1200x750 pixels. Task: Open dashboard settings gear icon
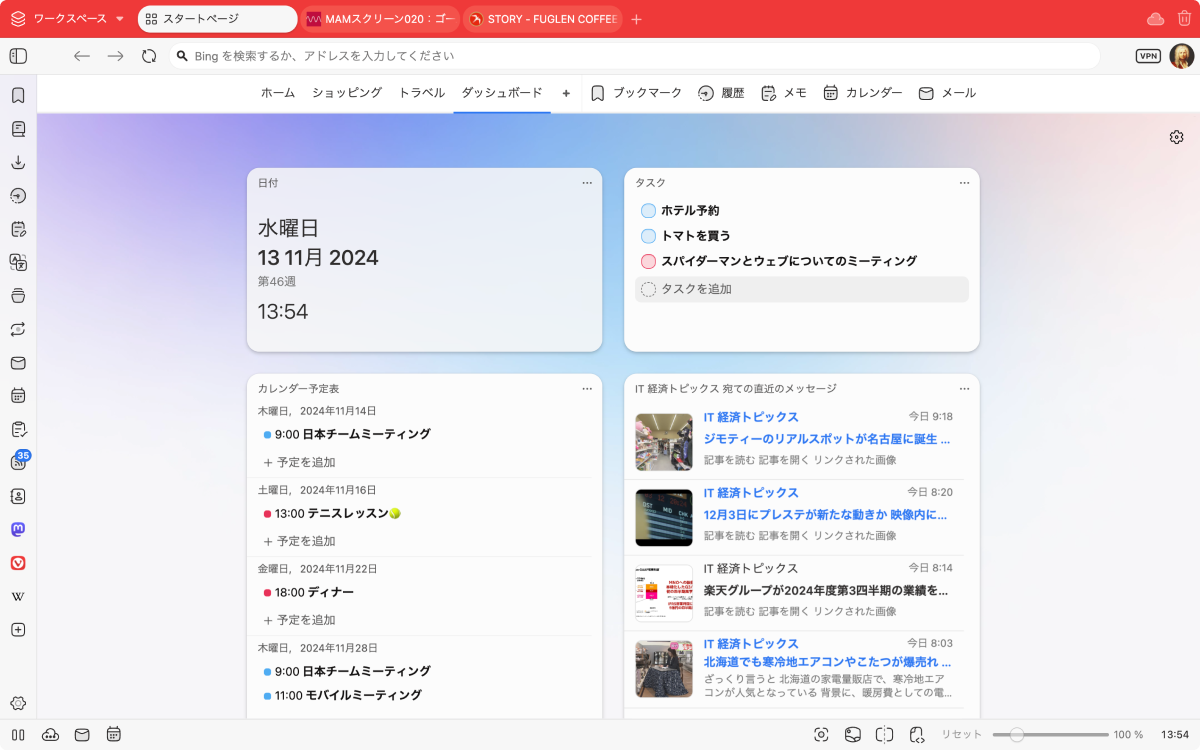[x=1176, y=137]
